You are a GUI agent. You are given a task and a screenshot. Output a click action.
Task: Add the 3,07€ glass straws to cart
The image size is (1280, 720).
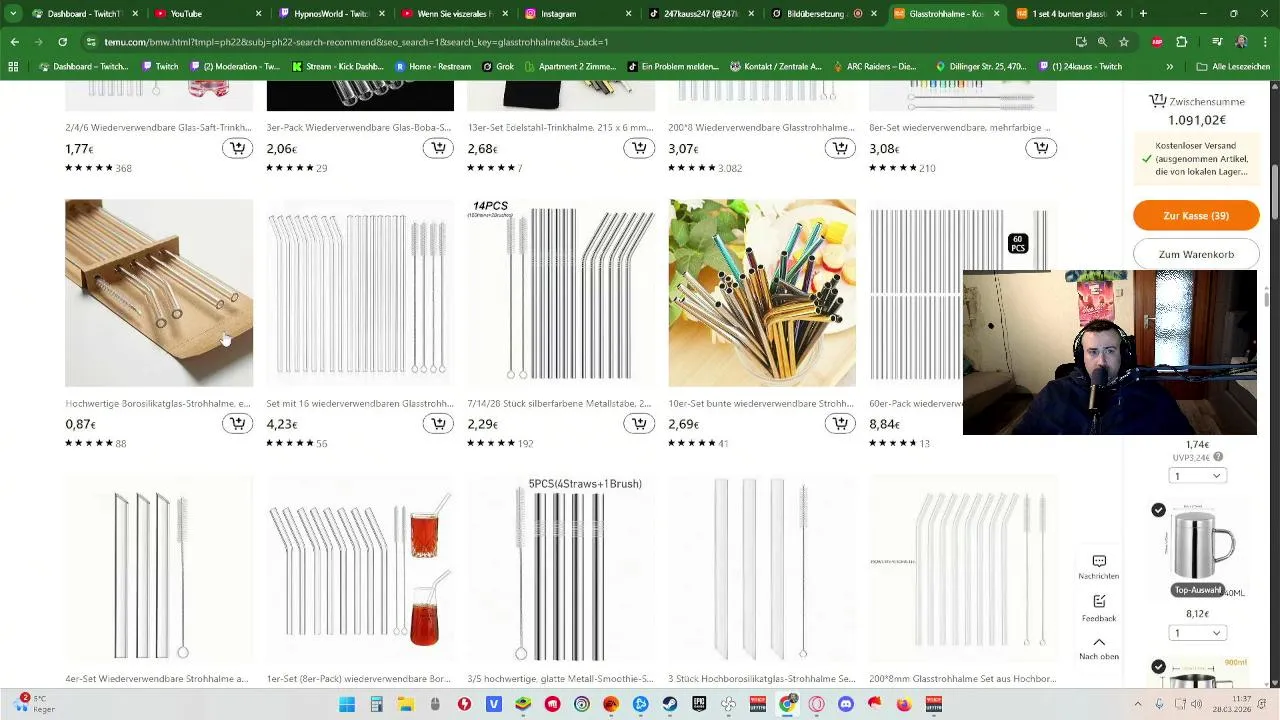[x=840, y=148]
